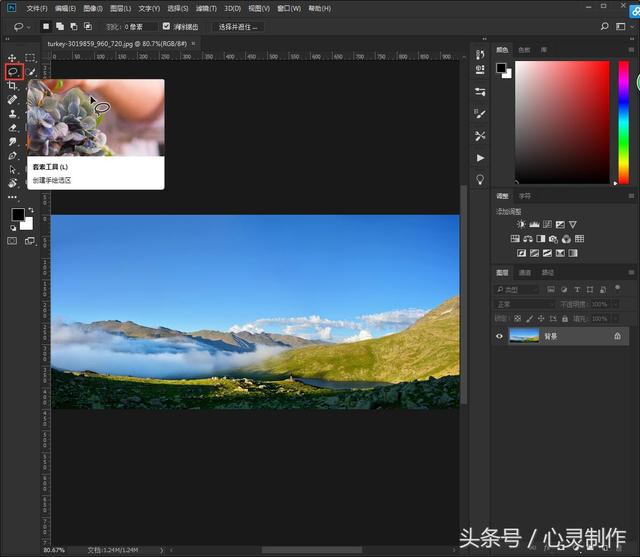640x557 pixels.
Task: Select the Lasso tool in the toolbox
Action: pyautogui.click(x=14, y=72)
